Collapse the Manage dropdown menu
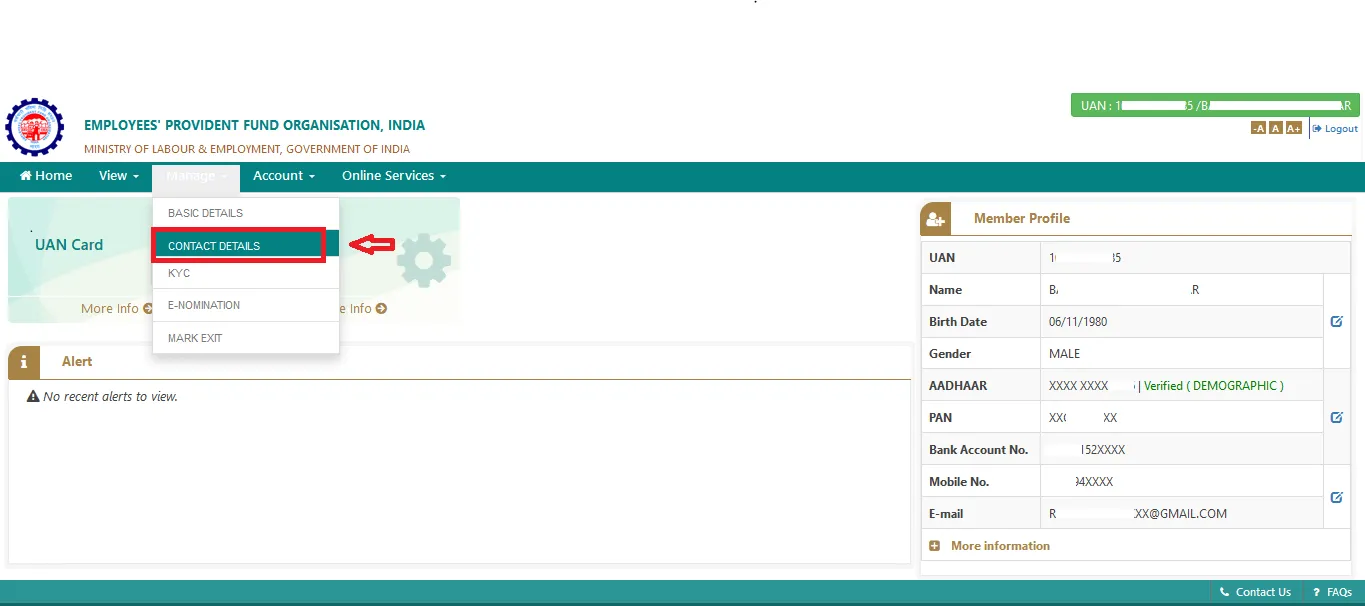Viewport: 1365px width, 606px height. point(196,176)
